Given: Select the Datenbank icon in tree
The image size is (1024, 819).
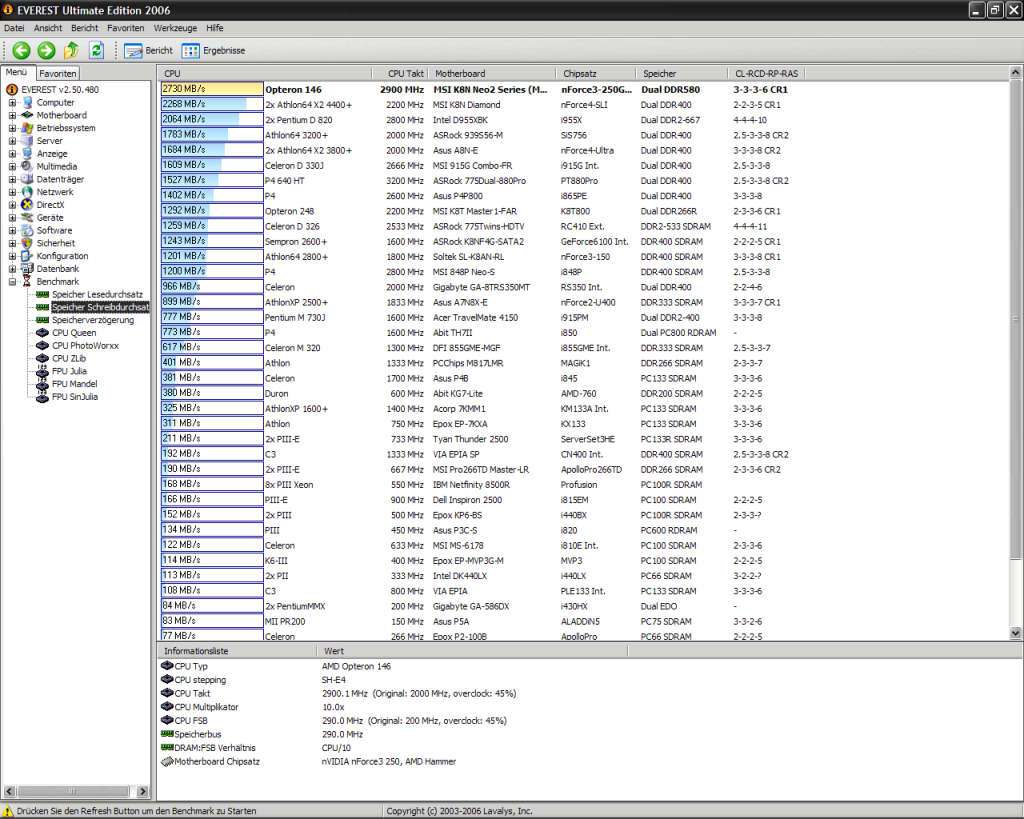Looking at the screenshot, I should 27,268.
